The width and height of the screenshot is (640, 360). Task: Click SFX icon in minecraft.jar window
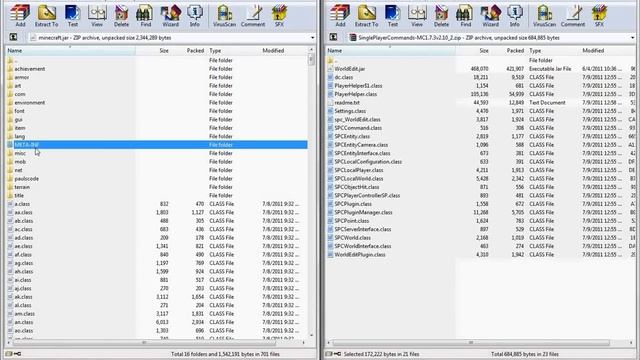pyautogui.click(x=279, y=16)
